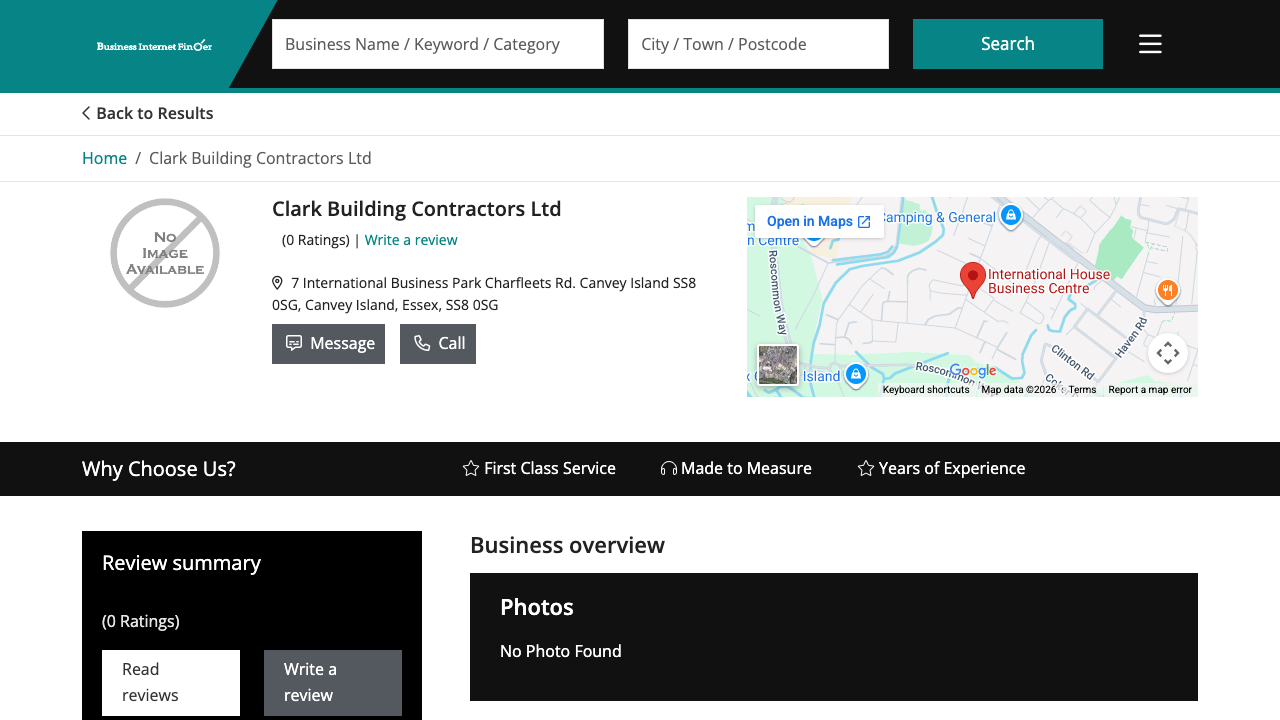Viewport: 1280px width, 720px height.
Task: Click the blue shopping POI marker near Camping & General
Action: (x=1011, y=215)
